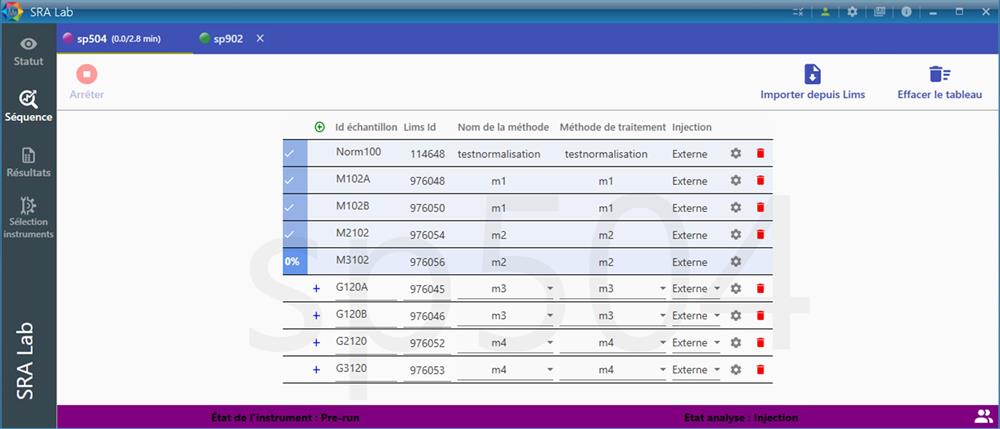The image size is (1000, 429).
Task: Click the user account icon in title bar
Action: [x=825, y=12]
